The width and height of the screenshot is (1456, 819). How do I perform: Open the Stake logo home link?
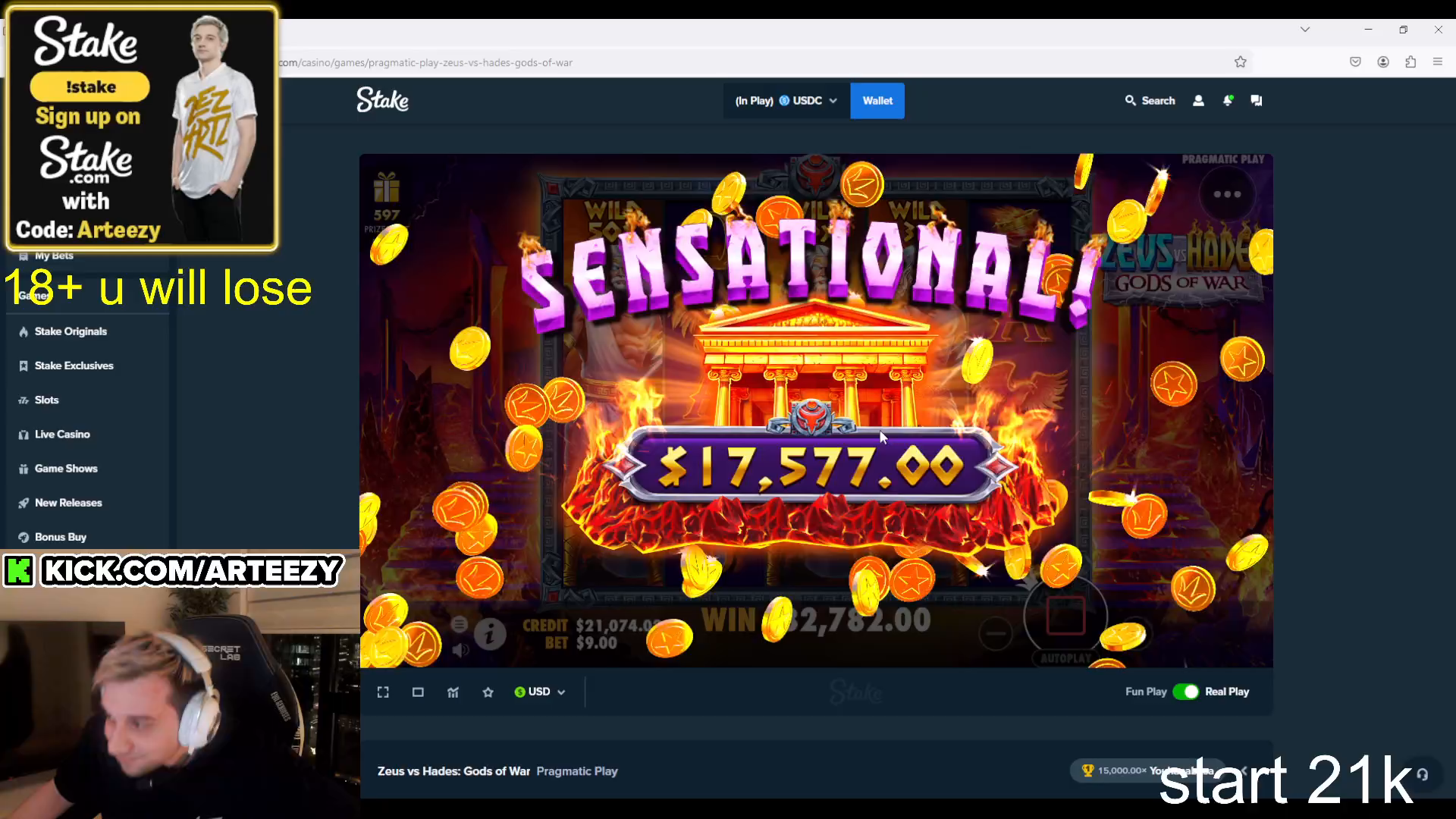click(x=382, y=100)
